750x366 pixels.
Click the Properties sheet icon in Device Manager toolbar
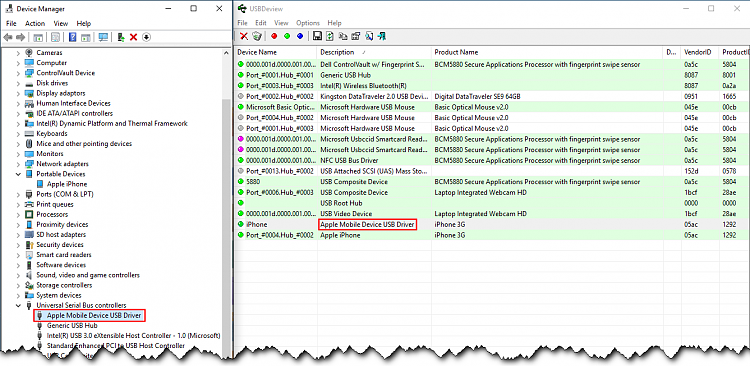(x=55, y=37)
